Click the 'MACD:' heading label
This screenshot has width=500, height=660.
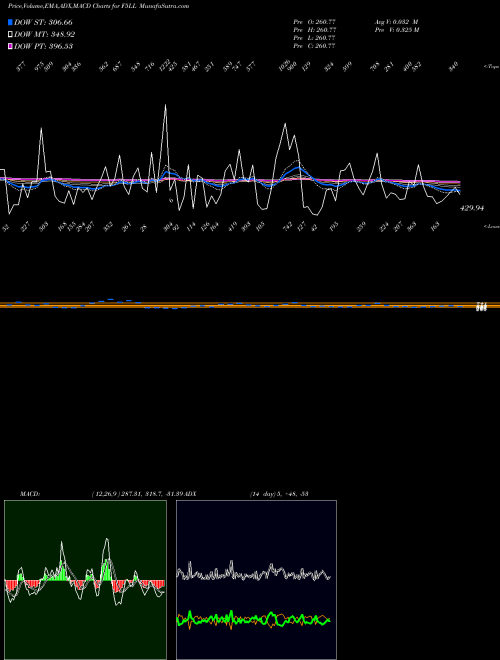[x=30, y=493]
